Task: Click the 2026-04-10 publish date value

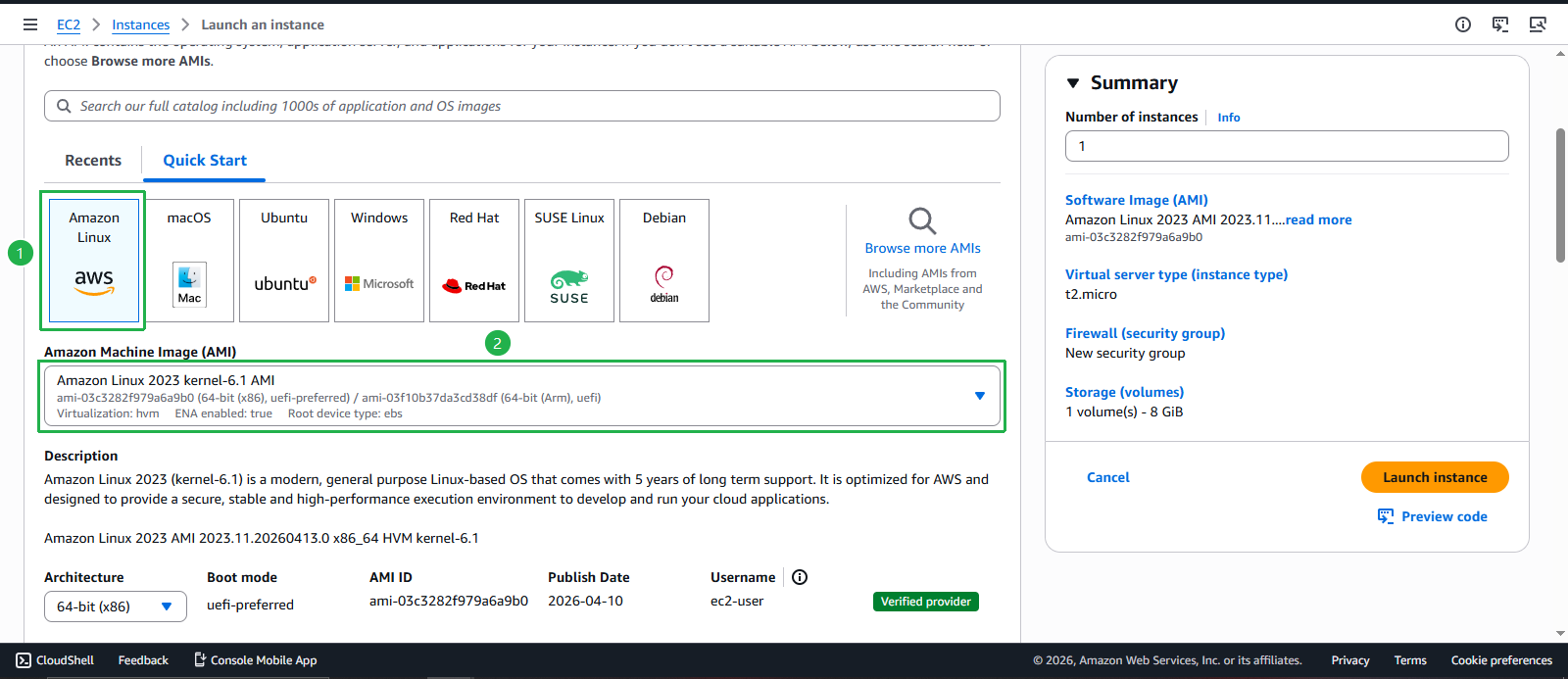Action: [x=585, y=601]
